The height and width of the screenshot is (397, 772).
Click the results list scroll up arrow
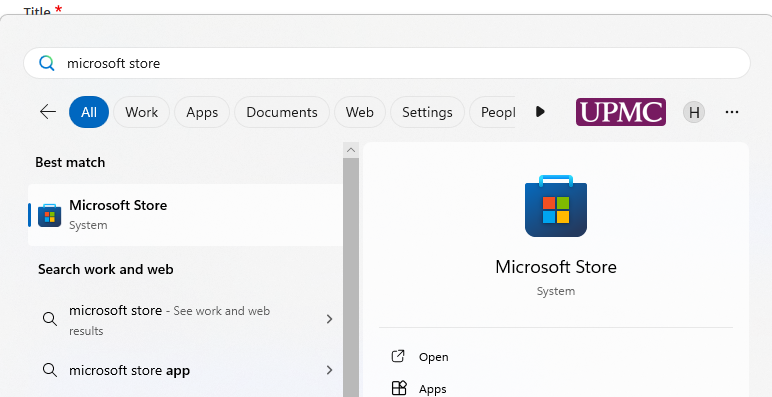click(x=351, y=150)
